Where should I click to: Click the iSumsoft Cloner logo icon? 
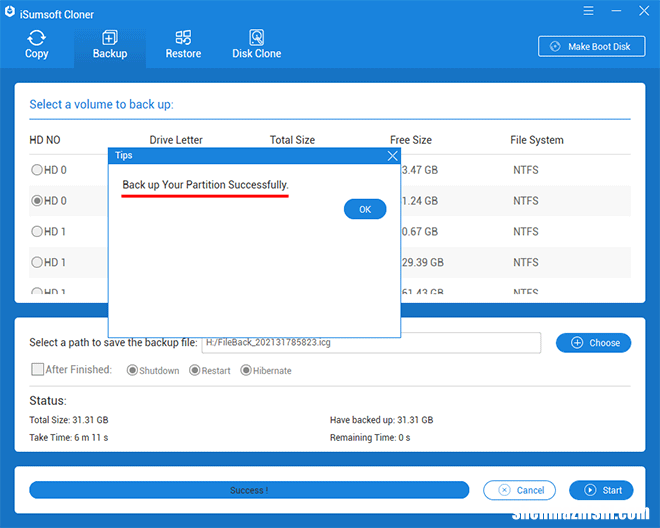click(x=10, y=12)
